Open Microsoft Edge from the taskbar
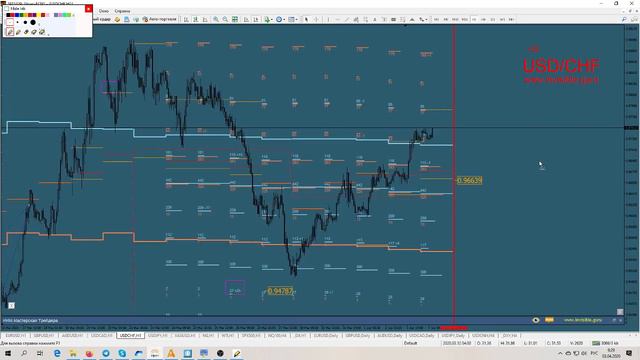640x360 pixels. click(57, 353)
